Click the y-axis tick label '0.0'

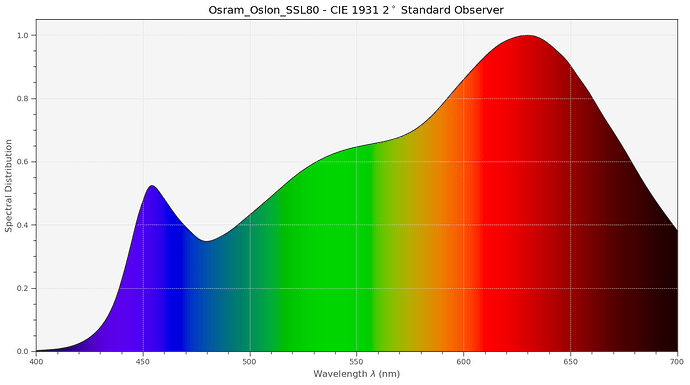point(22,352)
